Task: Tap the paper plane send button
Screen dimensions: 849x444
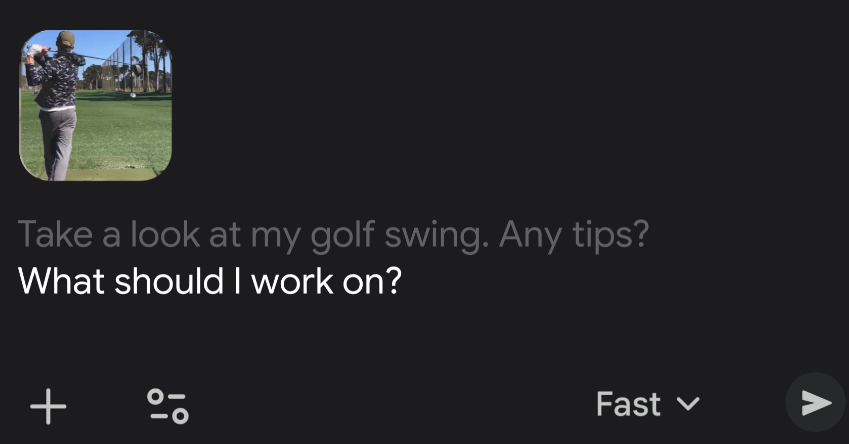Action: (815, 402)
